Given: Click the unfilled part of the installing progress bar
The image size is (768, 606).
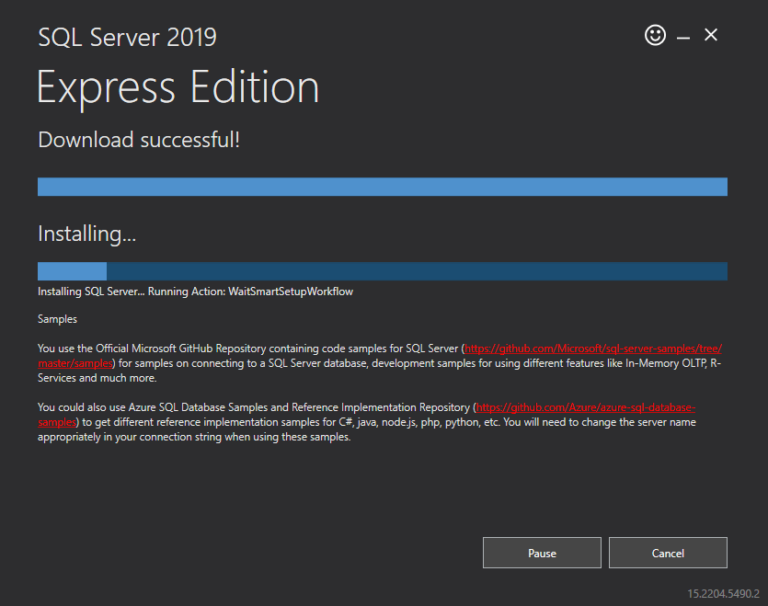Looking at the screenshot, I should 416,271.
